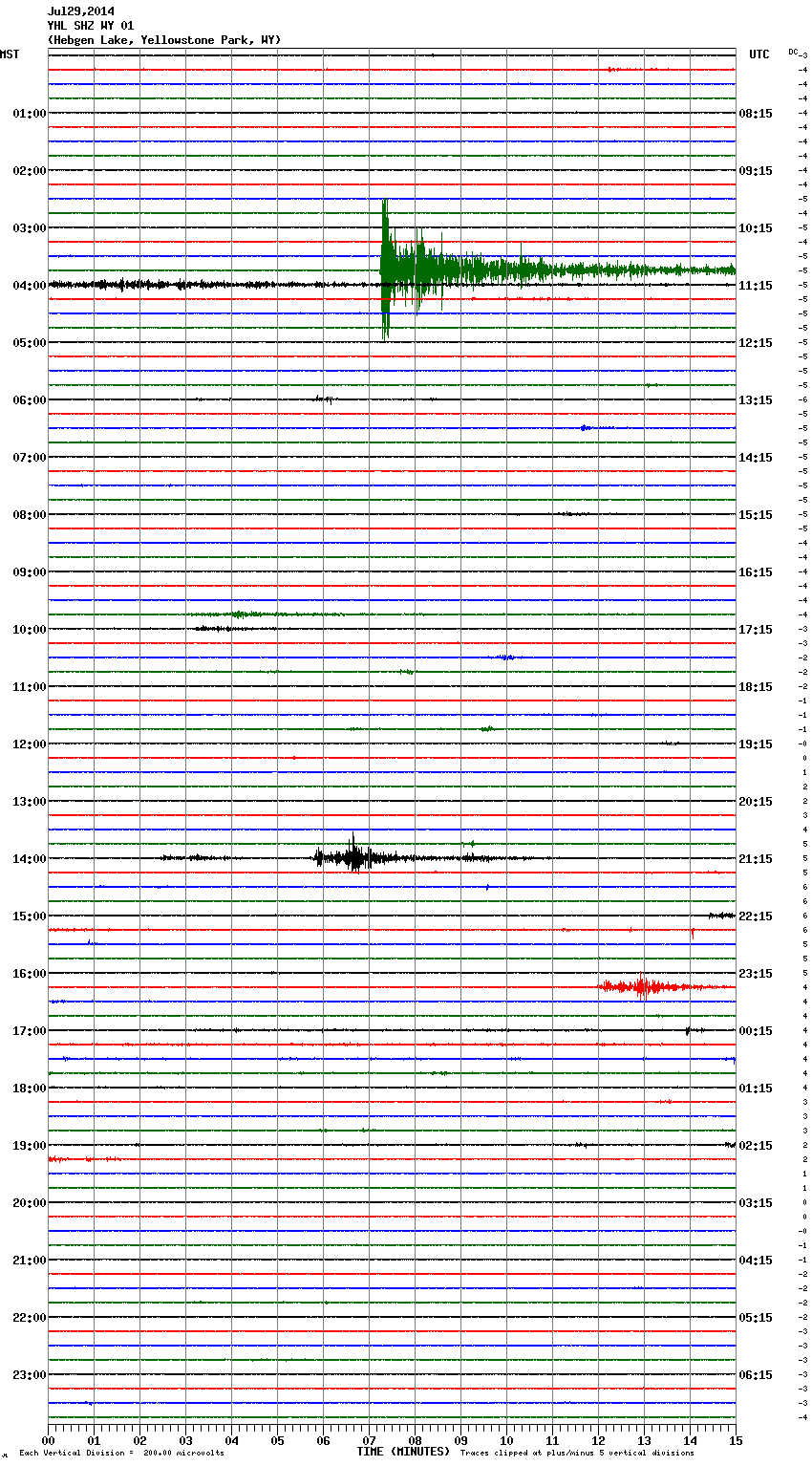Click the 06:15 UTC time label
812x1466 pixels.
click(756, 1374)
